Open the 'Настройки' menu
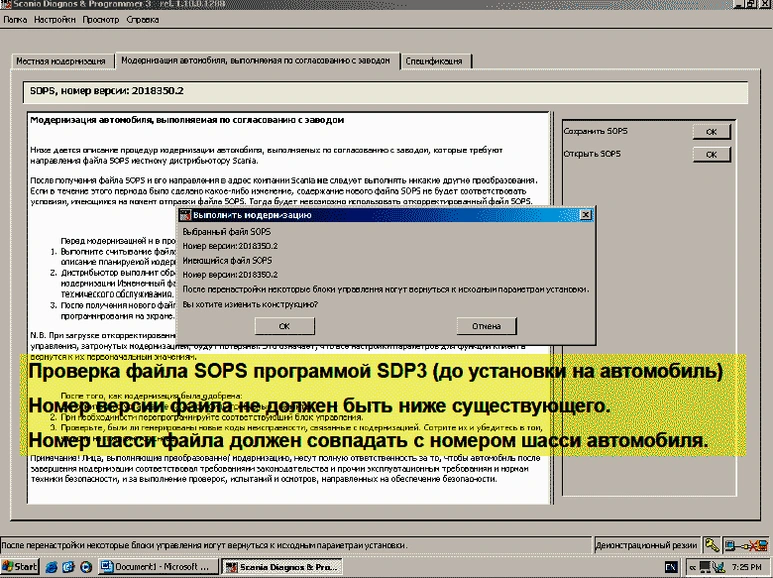 [52, 19]
